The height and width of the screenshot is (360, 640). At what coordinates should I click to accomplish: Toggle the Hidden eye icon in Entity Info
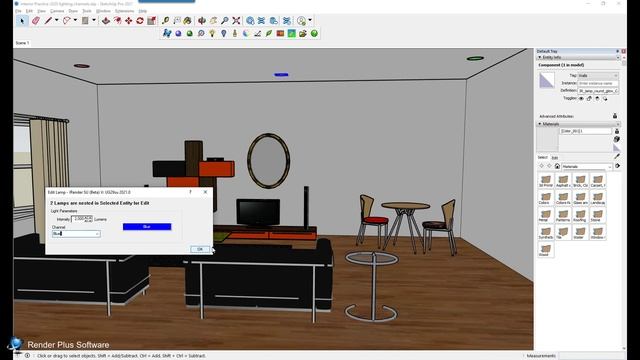pyautogui.click(x=581, y=98)
